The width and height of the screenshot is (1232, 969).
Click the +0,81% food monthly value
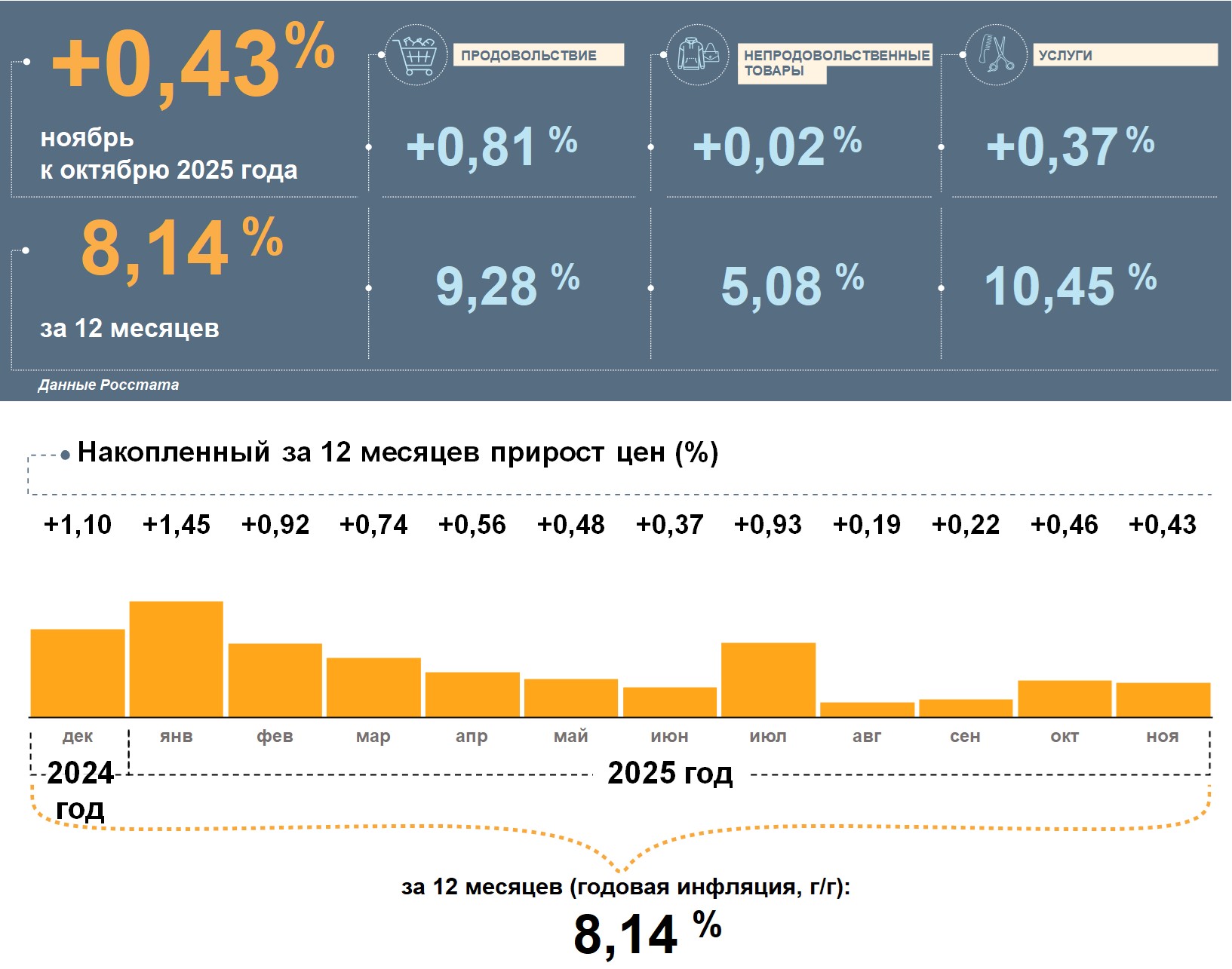pyautogui.click(x=491, y=146)
